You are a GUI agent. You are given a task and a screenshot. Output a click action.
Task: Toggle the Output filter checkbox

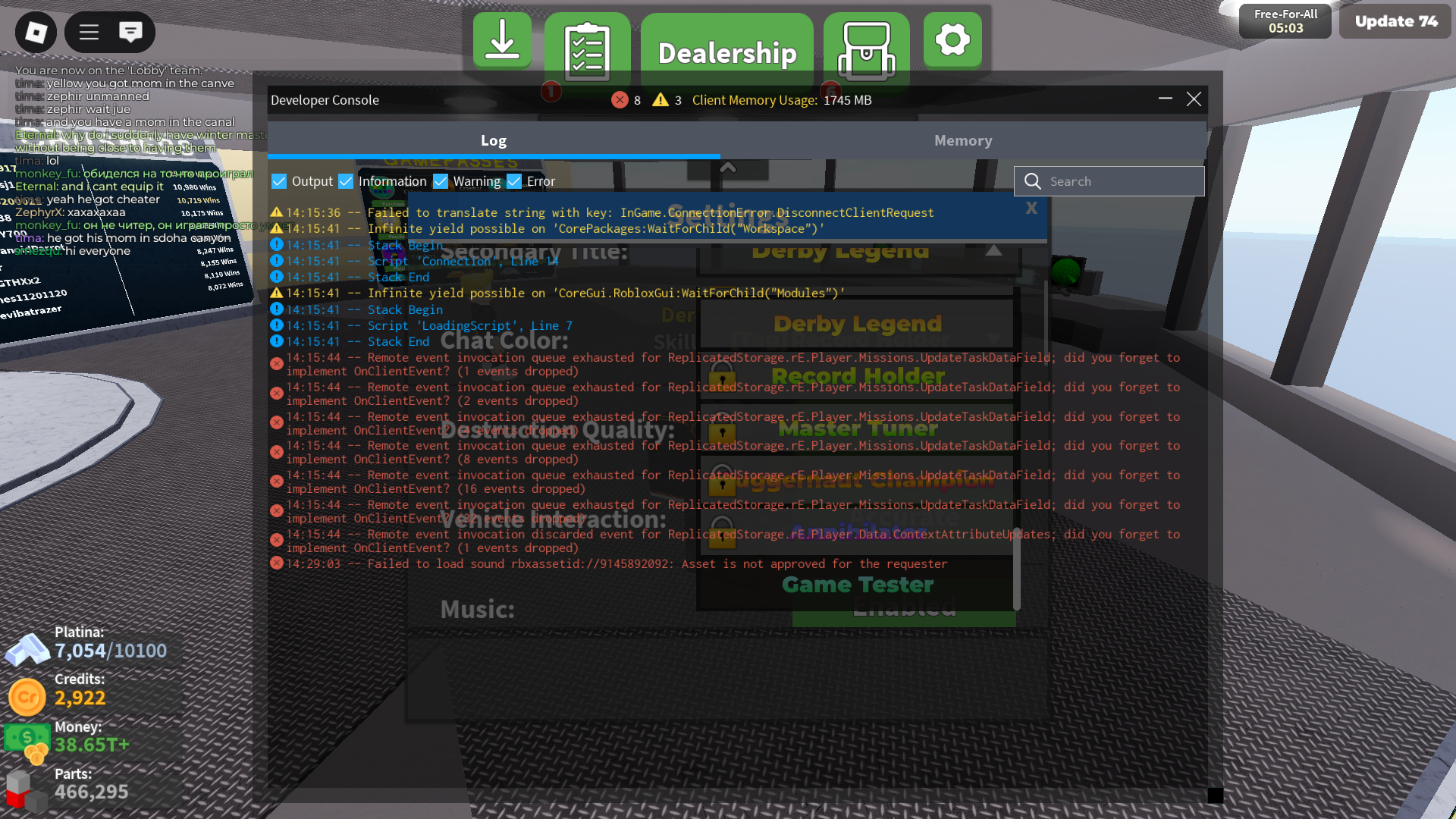279,181
